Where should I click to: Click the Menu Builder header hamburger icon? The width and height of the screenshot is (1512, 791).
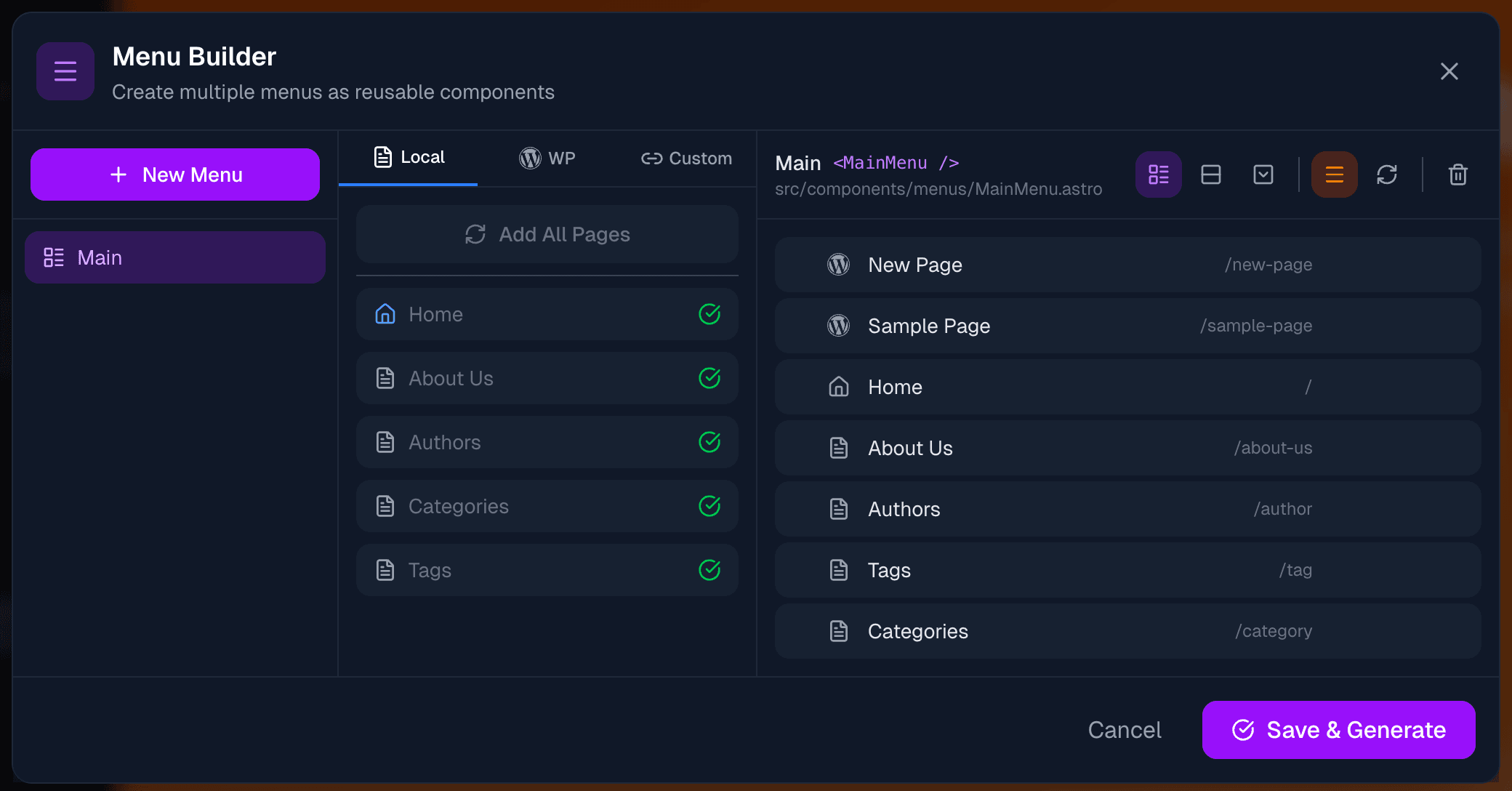coord(65,71)
